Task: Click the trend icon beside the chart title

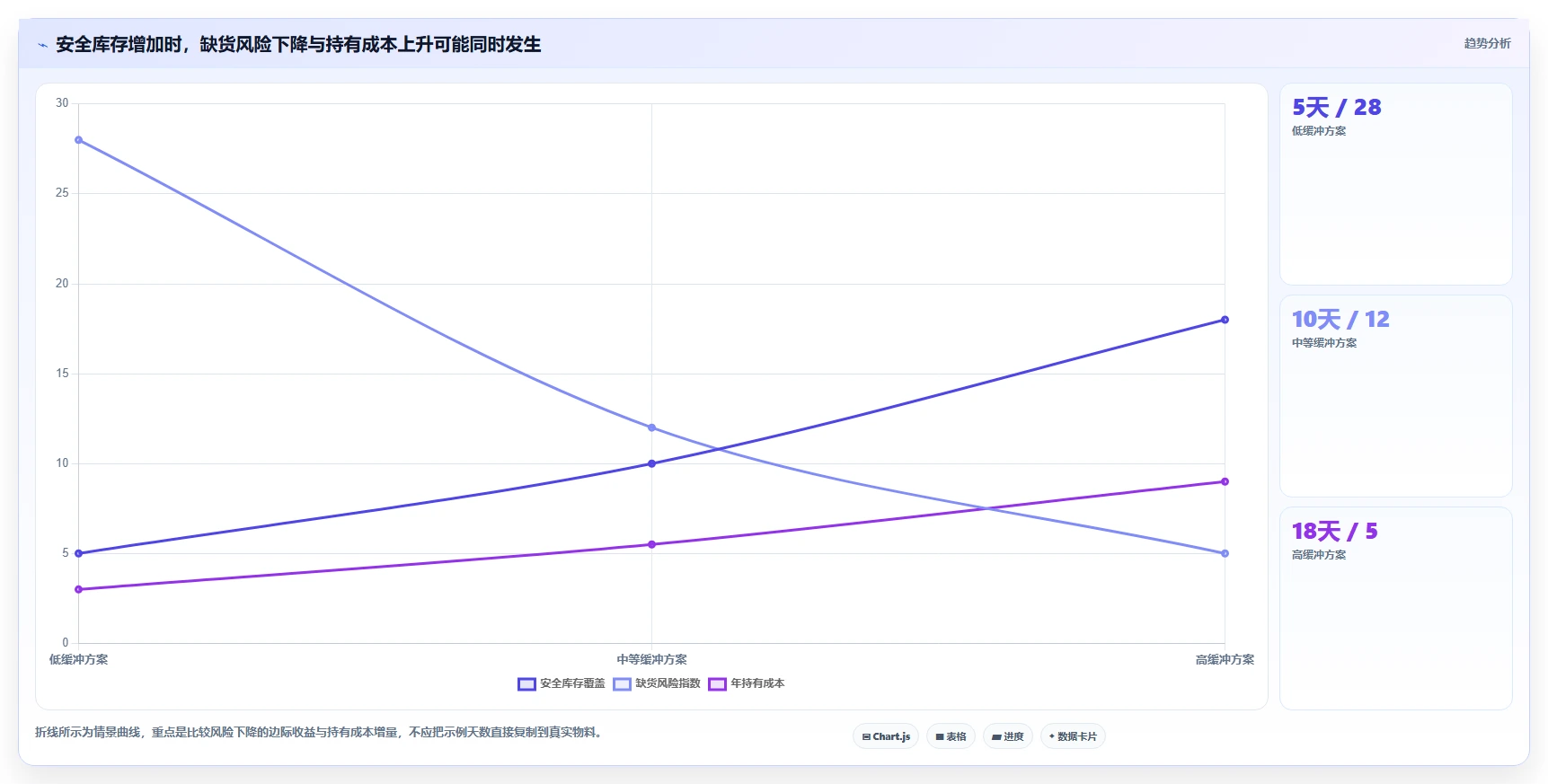Action: (42, 45)
